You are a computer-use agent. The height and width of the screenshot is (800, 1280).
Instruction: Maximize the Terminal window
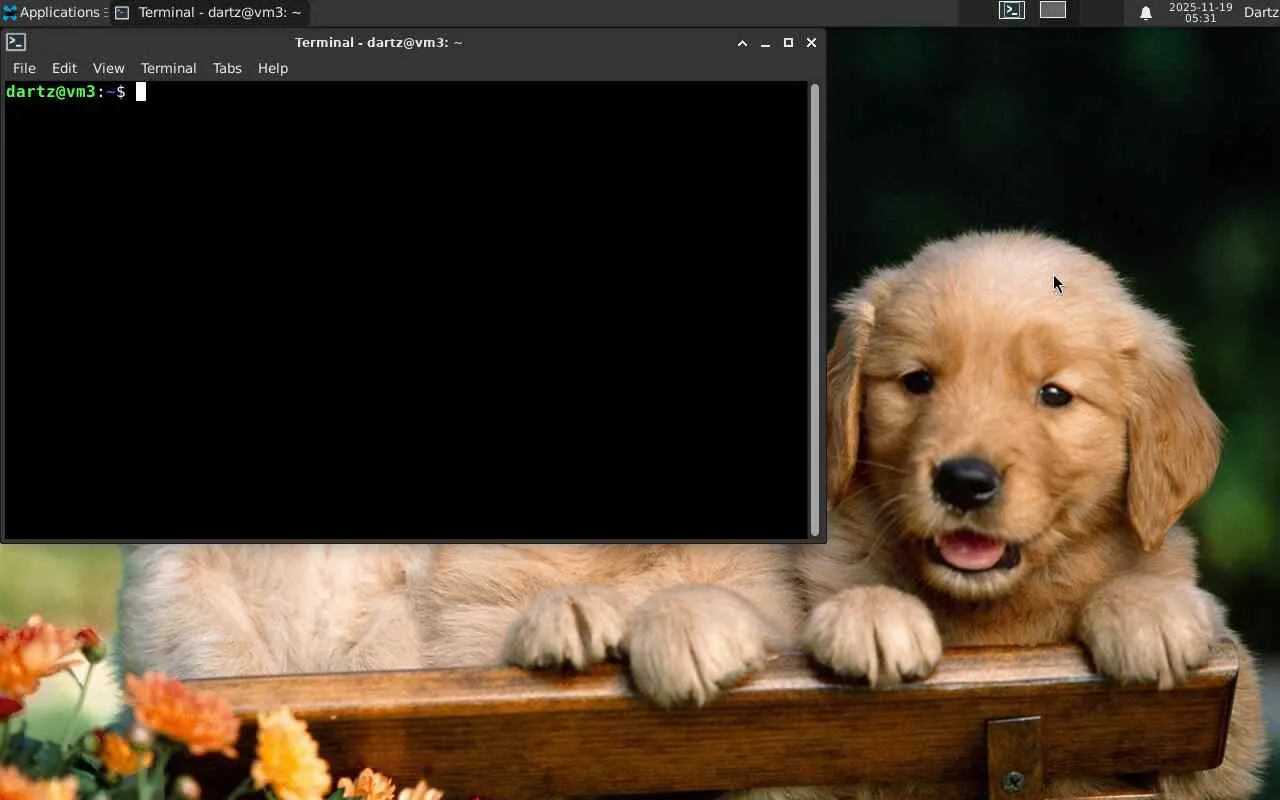click(x=788, y=43)
